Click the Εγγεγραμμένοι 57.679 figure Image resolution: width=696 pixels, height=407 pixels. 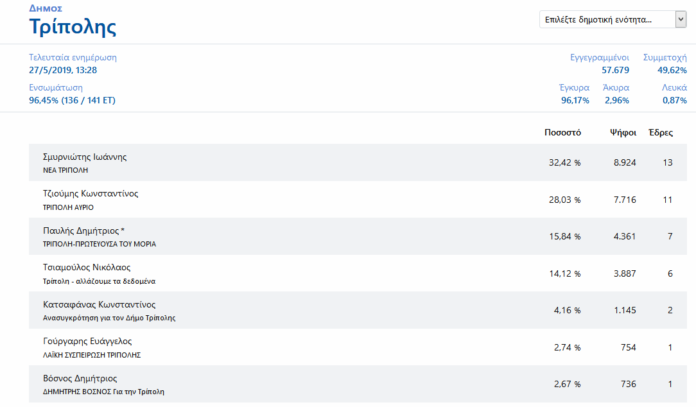(608, 70)
